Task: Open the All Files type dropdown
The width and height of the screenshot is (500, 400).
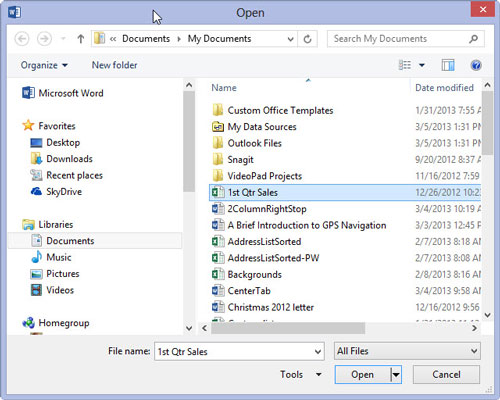Action: 407,351
